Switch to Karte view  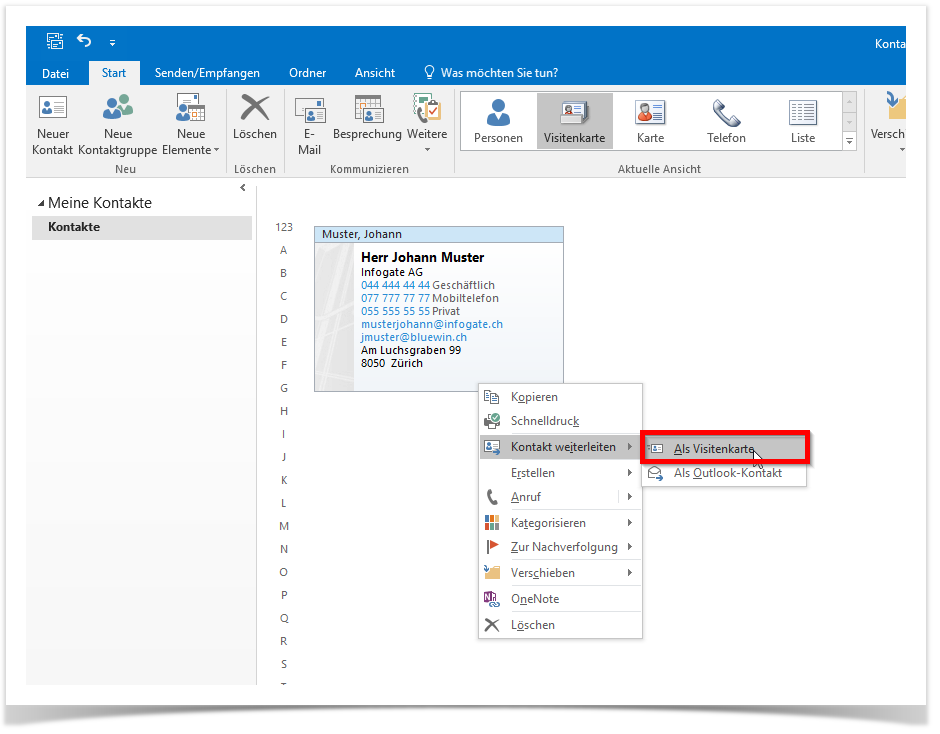pos(650,122)
